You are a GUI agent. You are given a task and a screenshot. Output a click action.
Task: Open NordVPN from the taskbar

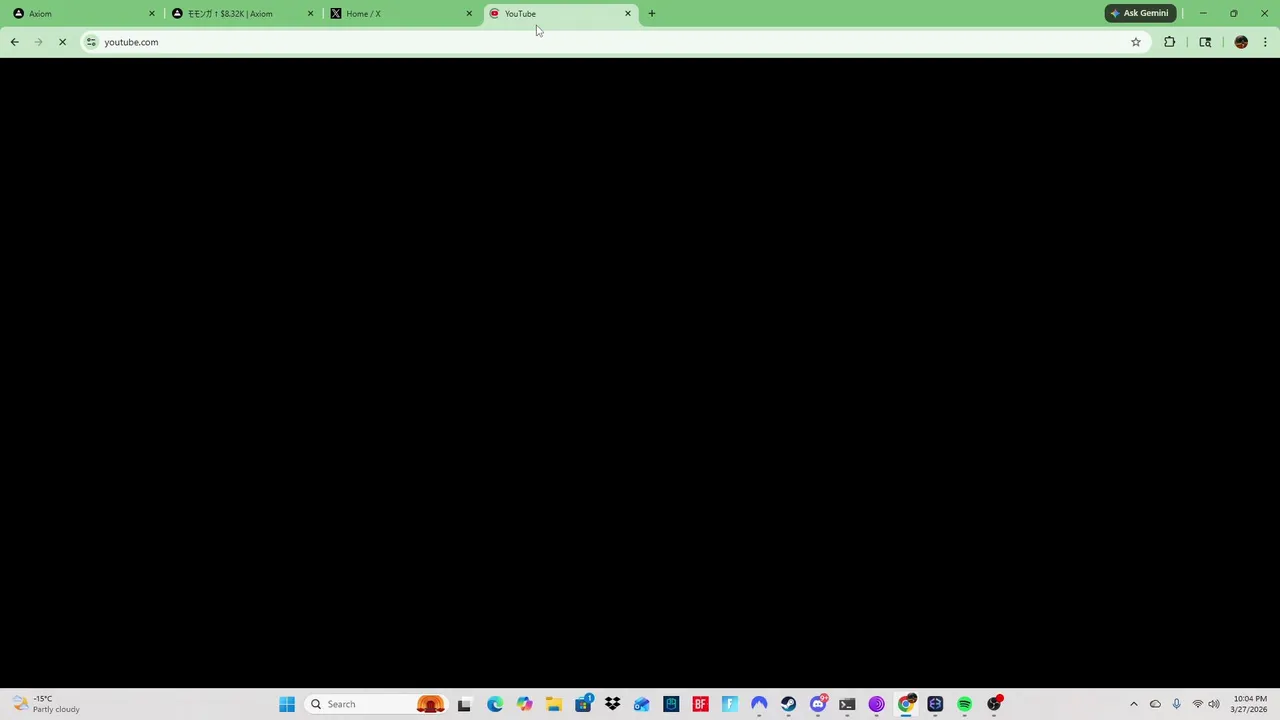[x=759, y=704]
